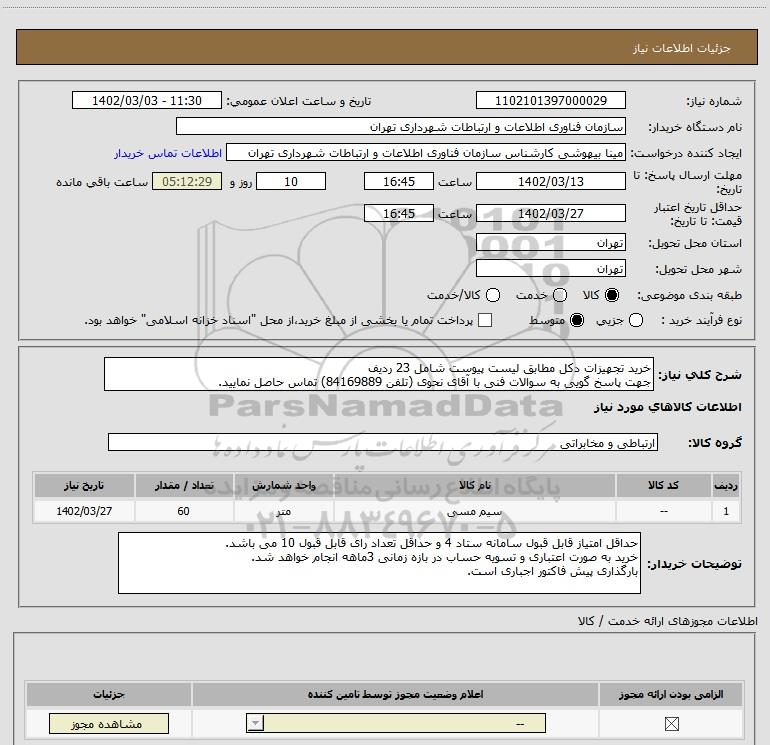Select the خدمت radio button
Image resolution: width=770 pixels, height=745 pixels.
coord(560,295)
